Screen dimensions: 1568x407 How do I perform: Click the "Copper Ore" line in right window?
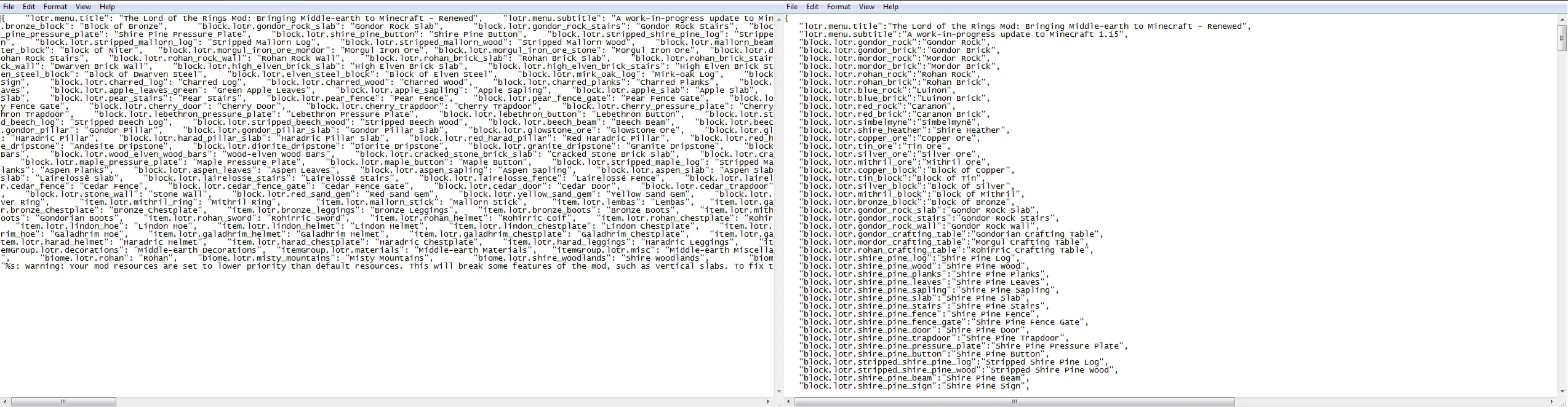click(x=889, y=138)
